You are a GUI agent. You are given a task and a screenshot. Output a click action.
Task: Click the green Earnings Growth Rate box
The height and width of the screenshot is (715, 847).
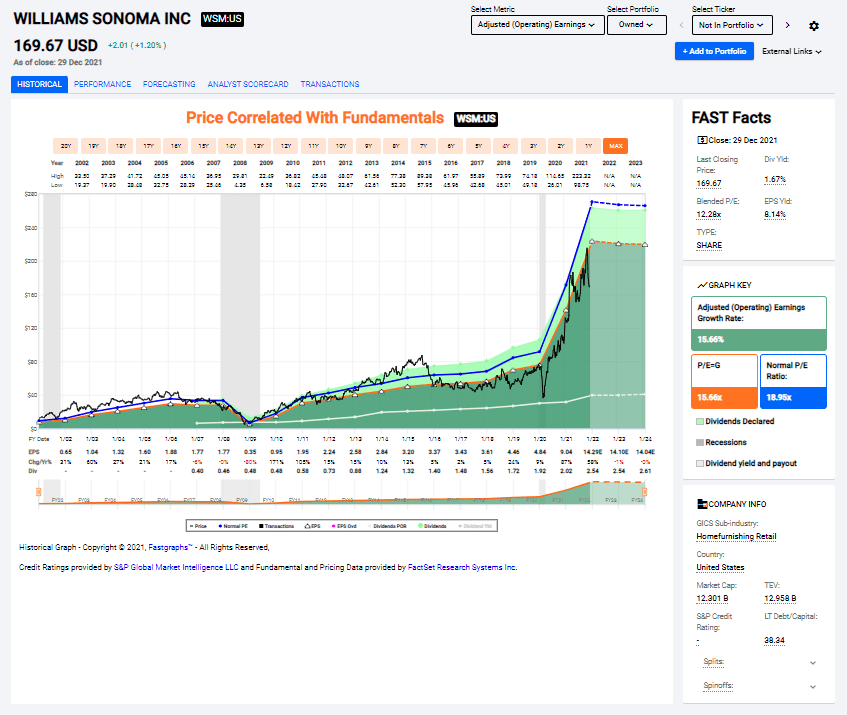pyautogui.click(x=759, y=323)
